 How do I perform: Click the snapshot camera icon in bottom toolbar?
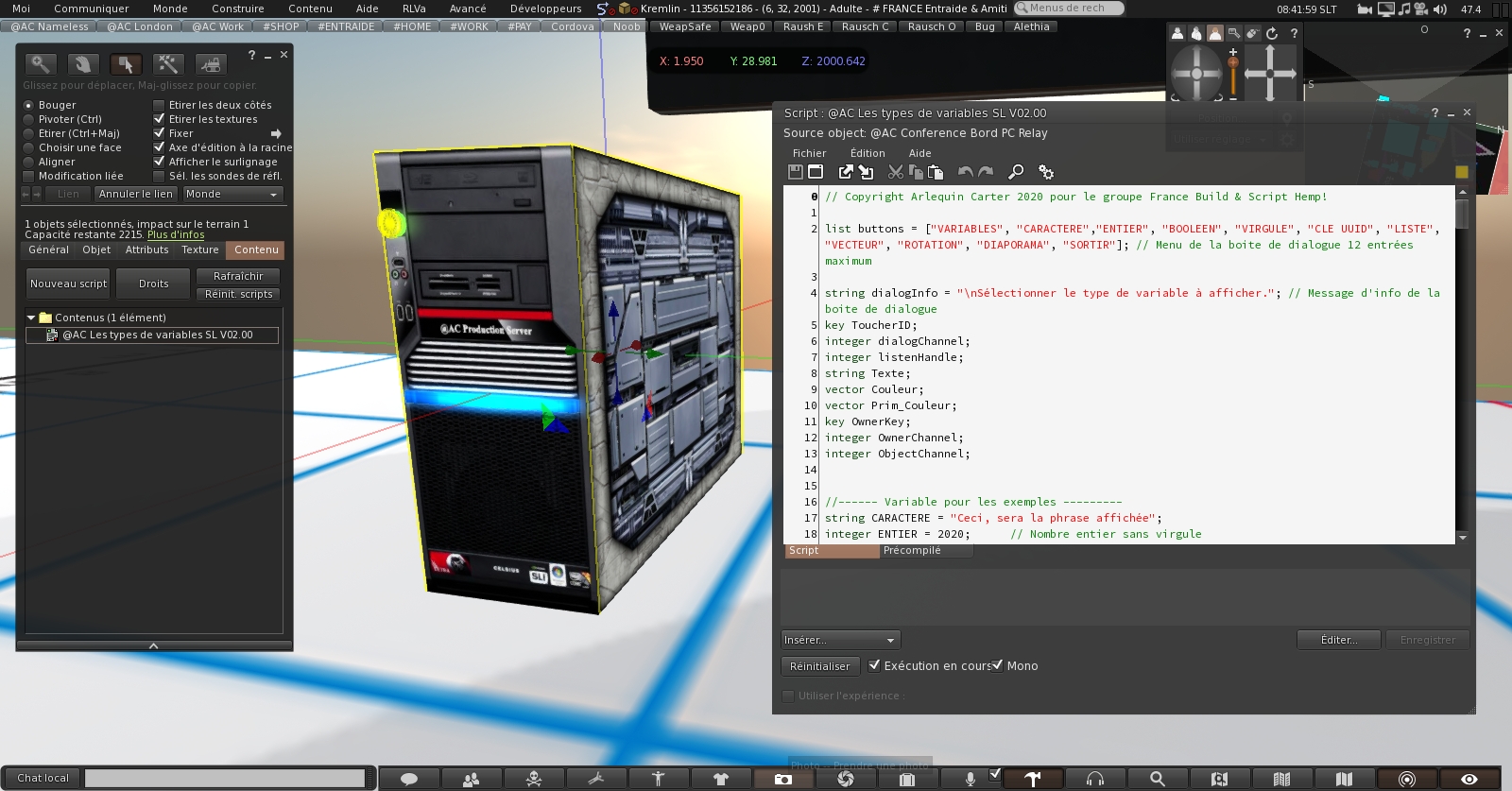[x=782, y=779]
